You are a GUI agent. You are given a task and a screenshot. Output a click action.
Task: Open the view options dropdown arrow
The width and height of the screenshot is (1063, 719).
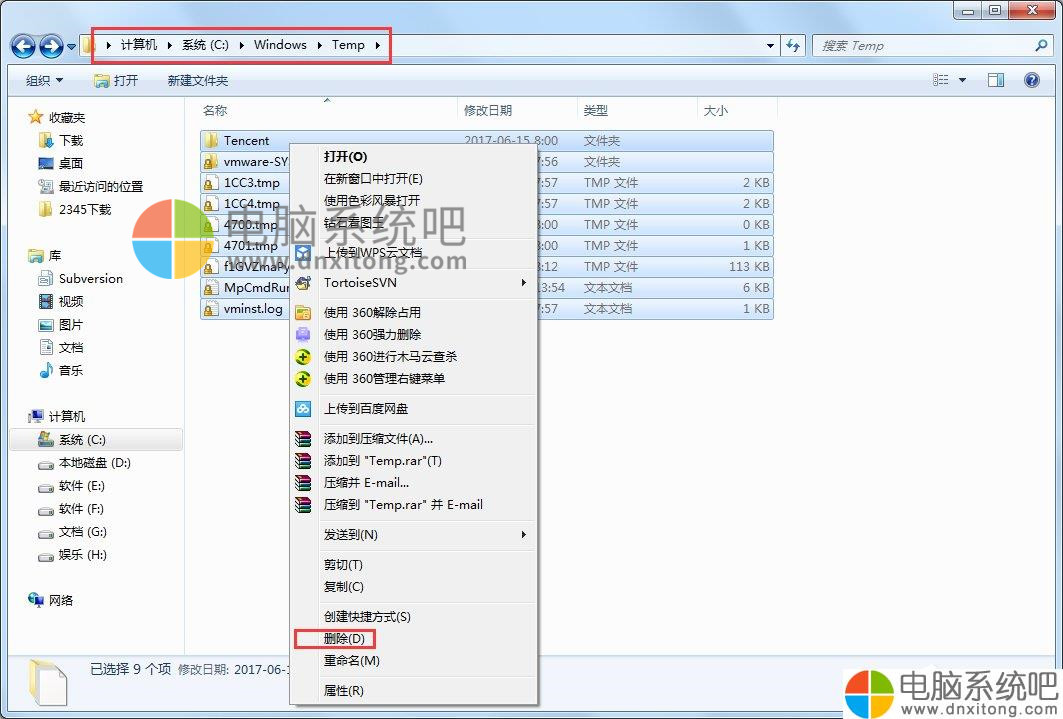[963, 80]
